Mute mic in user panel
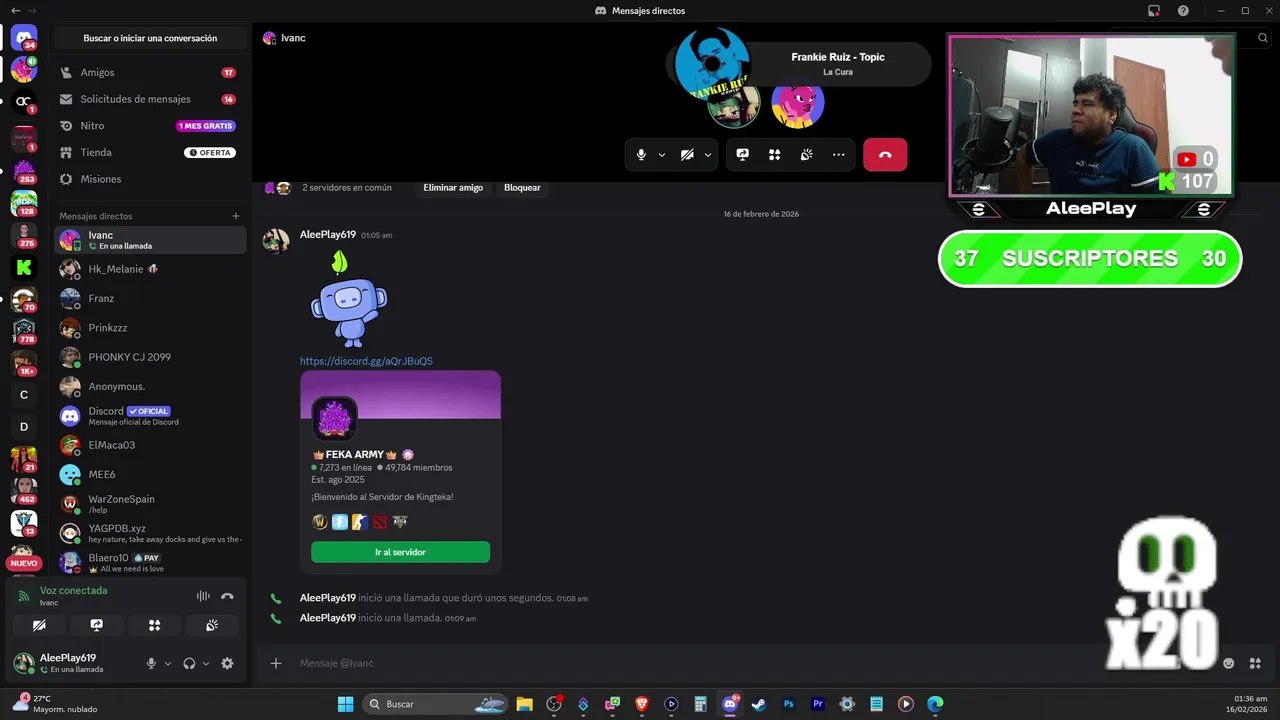This screenshot has height=720, width=1280. tap(151, 663)
